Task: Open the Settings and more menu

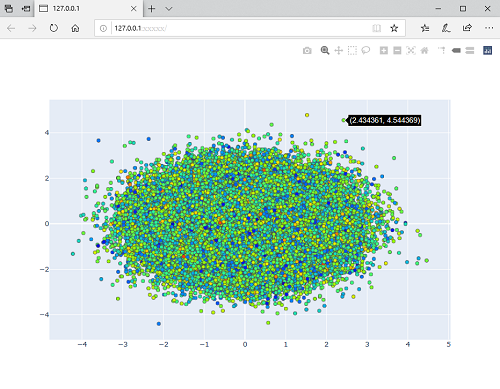Action: pyautogui.click(x=489, y=28)
